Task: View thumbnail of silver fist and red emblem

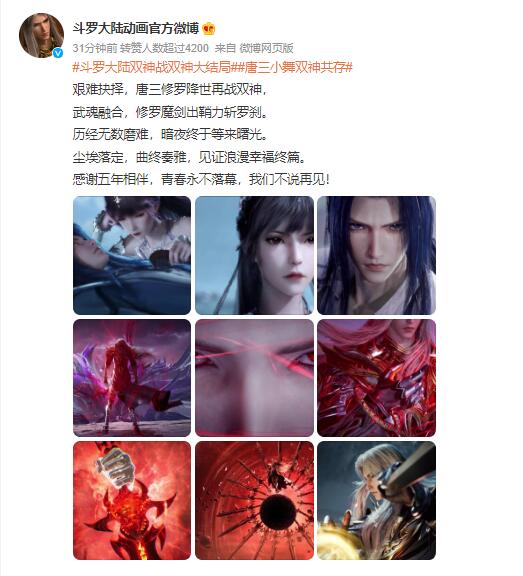Action: pyautogui.click(x=132, y=500)
